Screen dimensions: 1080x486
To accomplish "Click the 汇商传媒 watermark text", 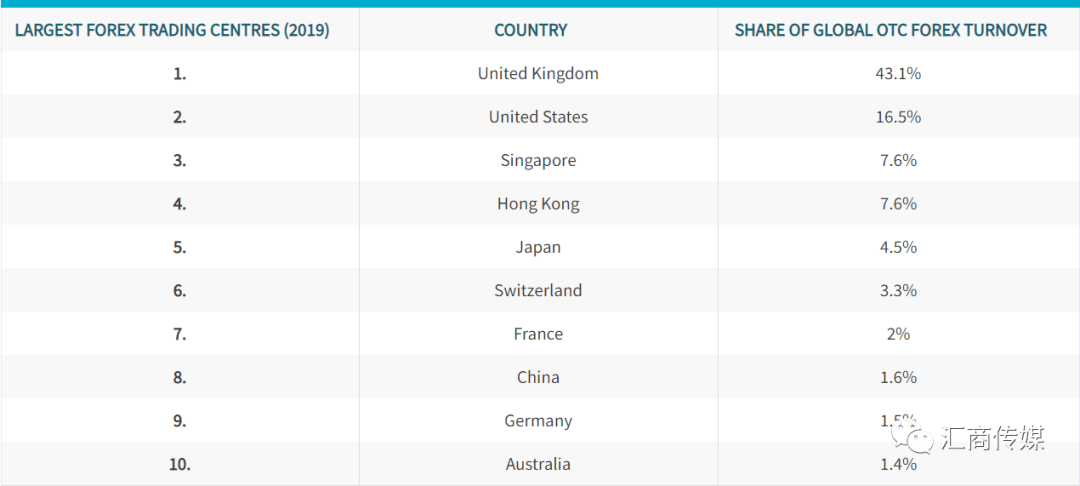I will pos(993,438).
